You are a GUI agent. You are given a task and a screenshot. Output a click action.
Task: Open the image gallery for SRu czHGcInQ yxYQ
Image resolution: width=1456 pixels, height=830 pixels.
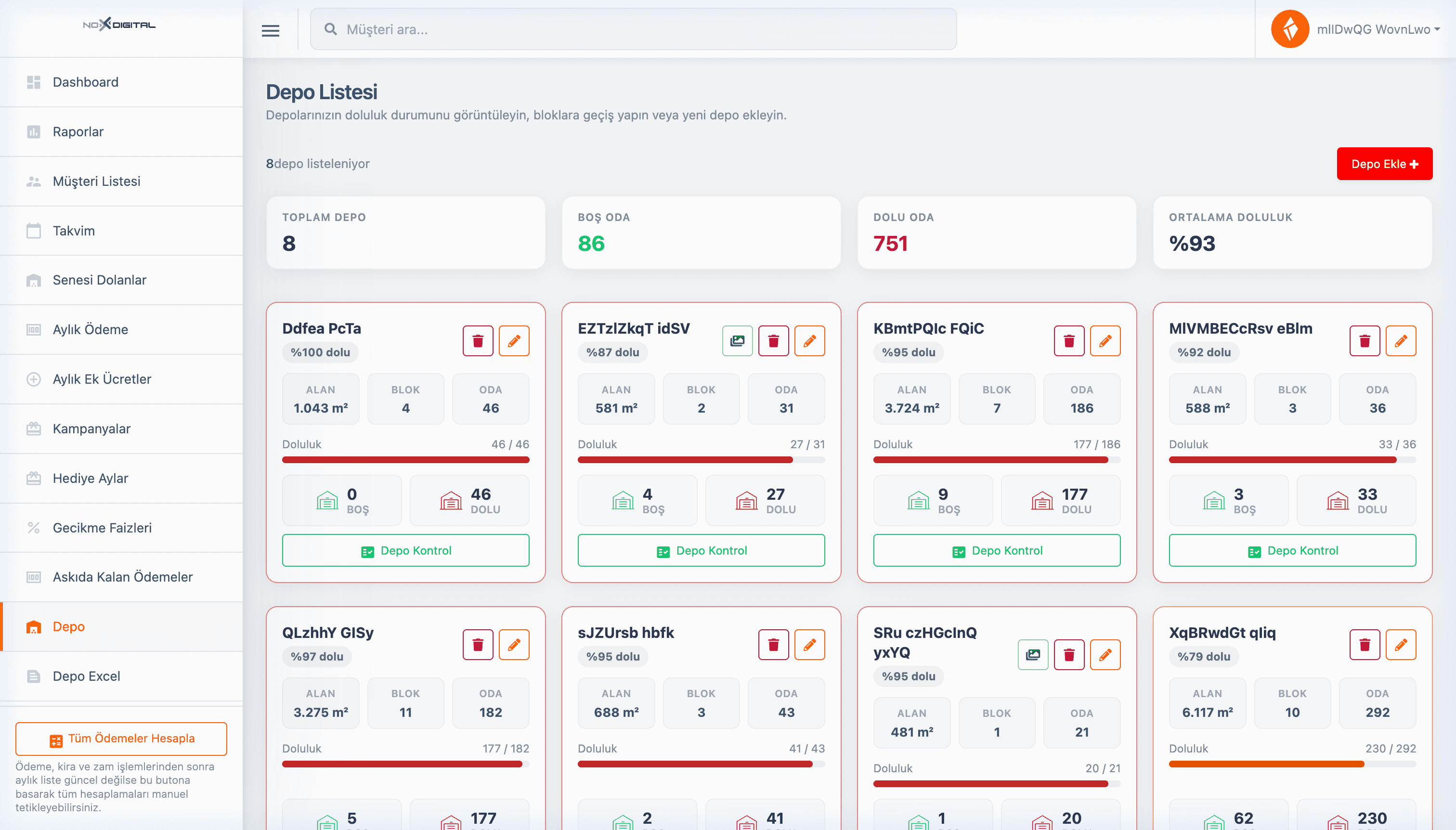coord(1033,654)
